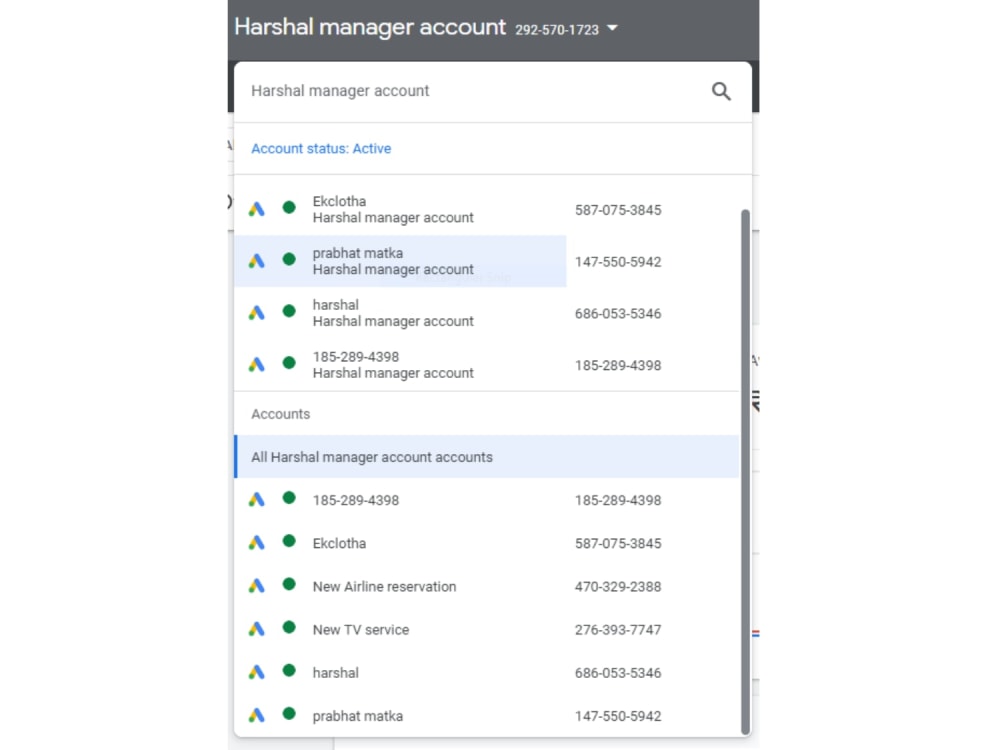Image resolution: width=1000 pixels, height=750 pixels.
Task: Click the search magnifier icon
Action: 721,91
